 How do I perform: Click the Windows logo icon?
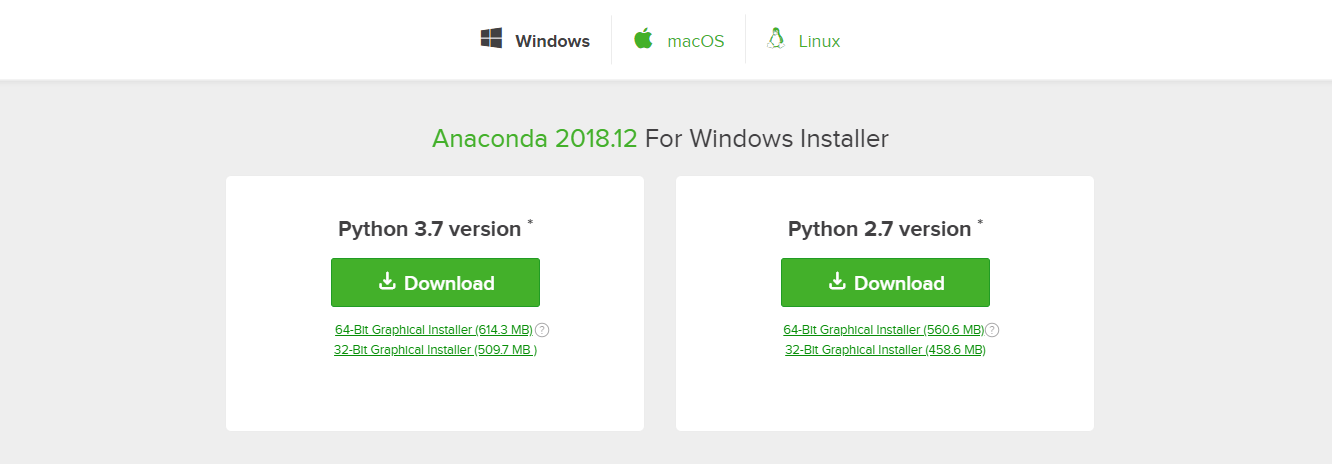(x=491, y=39)
